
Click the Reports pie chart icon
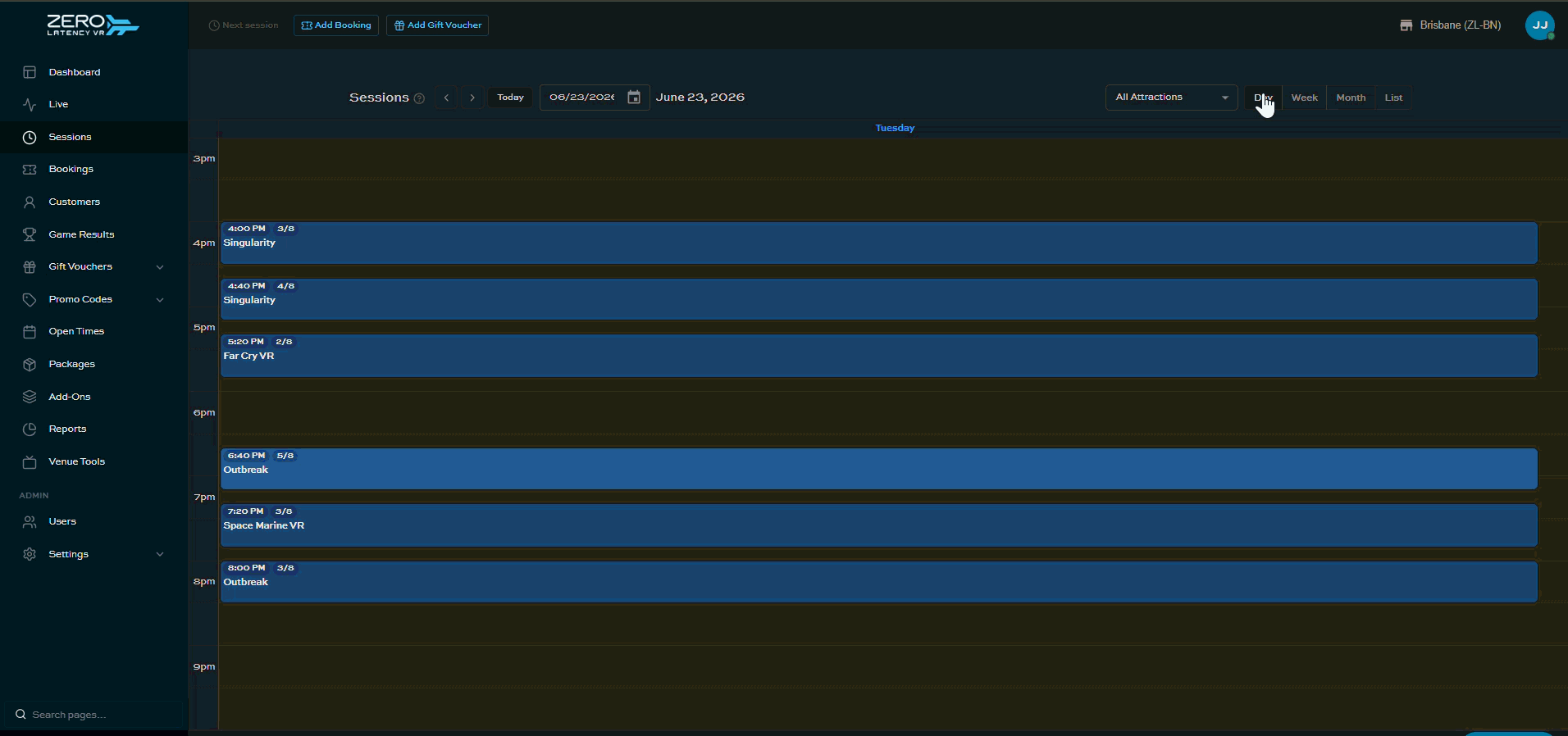click(30, 429)
